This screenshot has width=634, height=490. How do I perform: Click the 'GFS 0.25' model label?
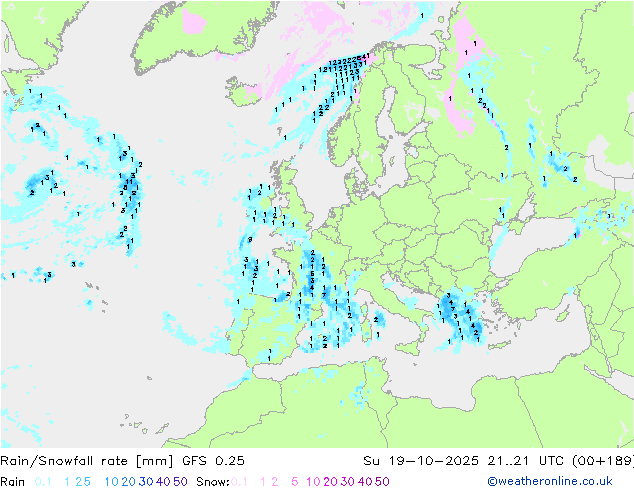(213, 461)
